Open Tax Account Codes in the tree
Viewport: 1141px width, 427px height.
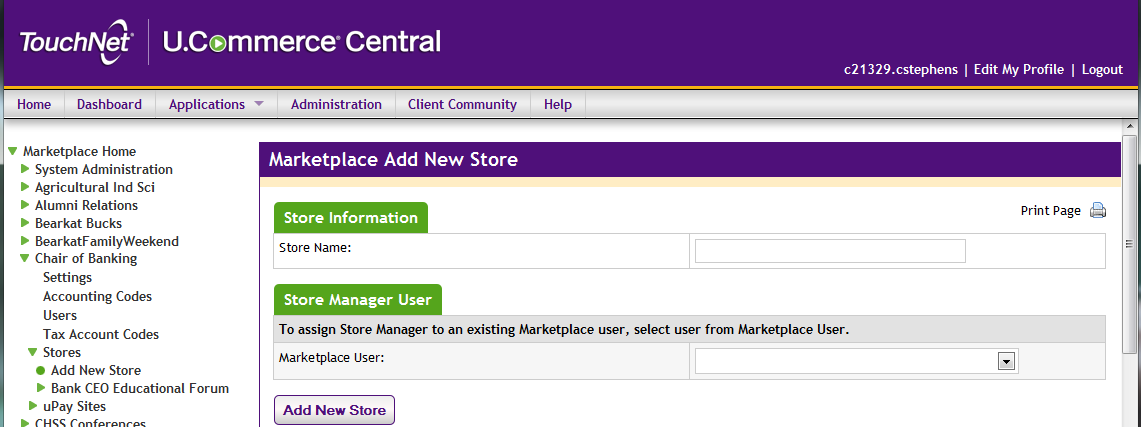pyautogui.click(x=101, y=334)
